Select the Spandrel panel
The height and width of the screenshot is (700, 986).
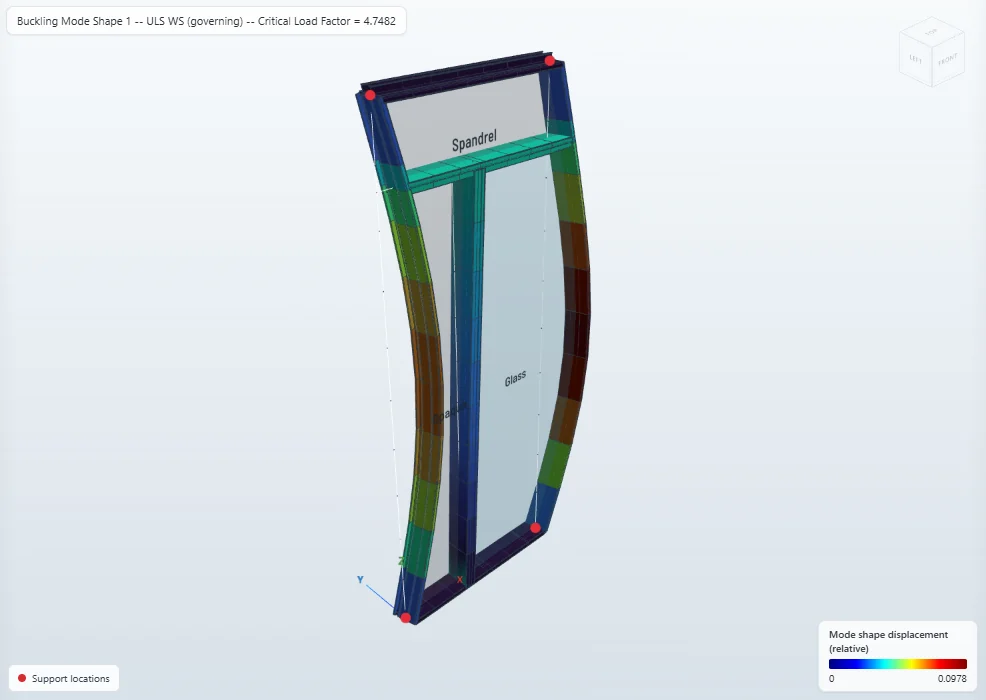tap(468, 119)
